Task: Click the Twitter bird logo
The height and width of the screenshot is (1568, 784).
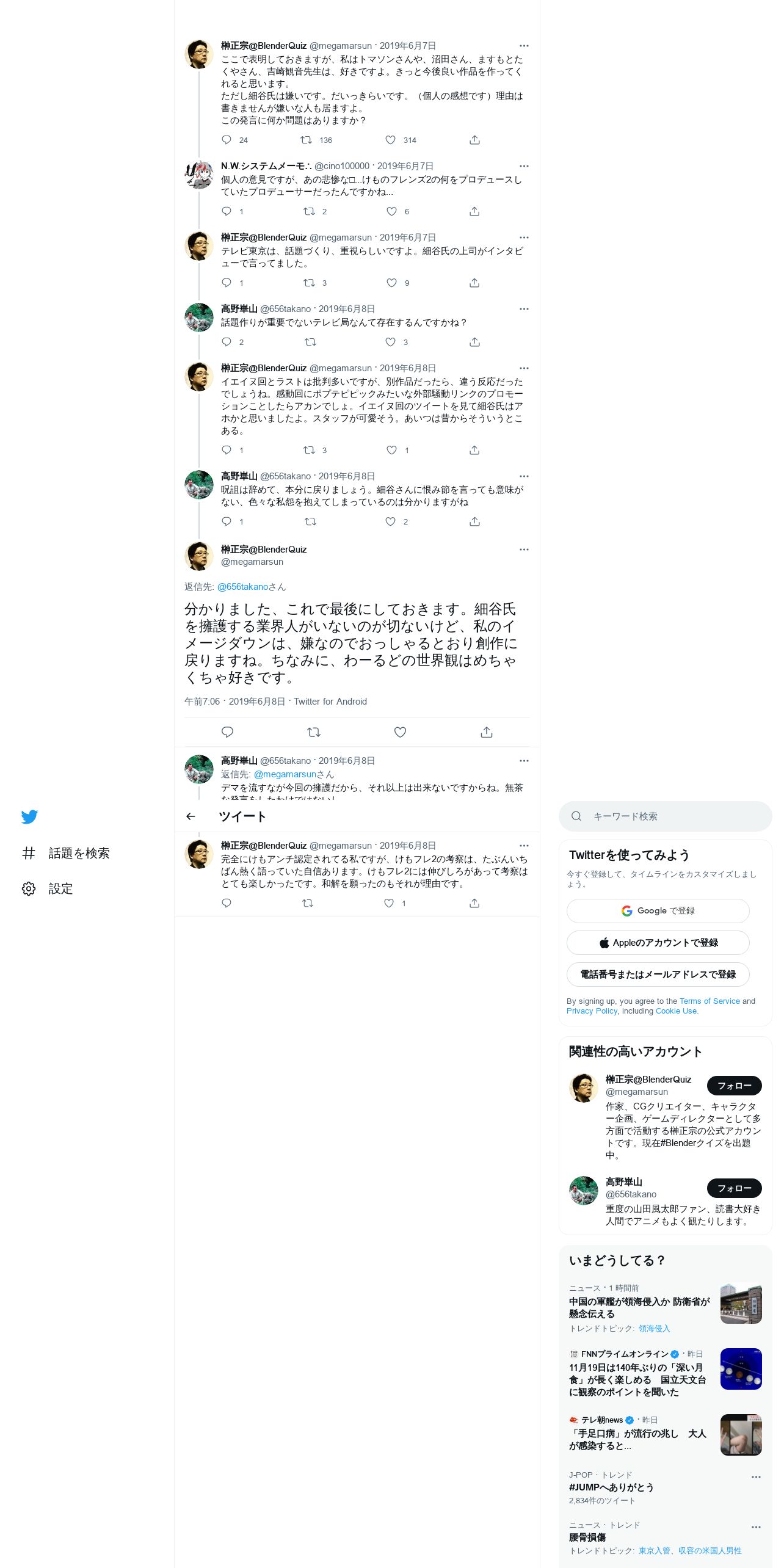Action: click(x=29, y=816)
